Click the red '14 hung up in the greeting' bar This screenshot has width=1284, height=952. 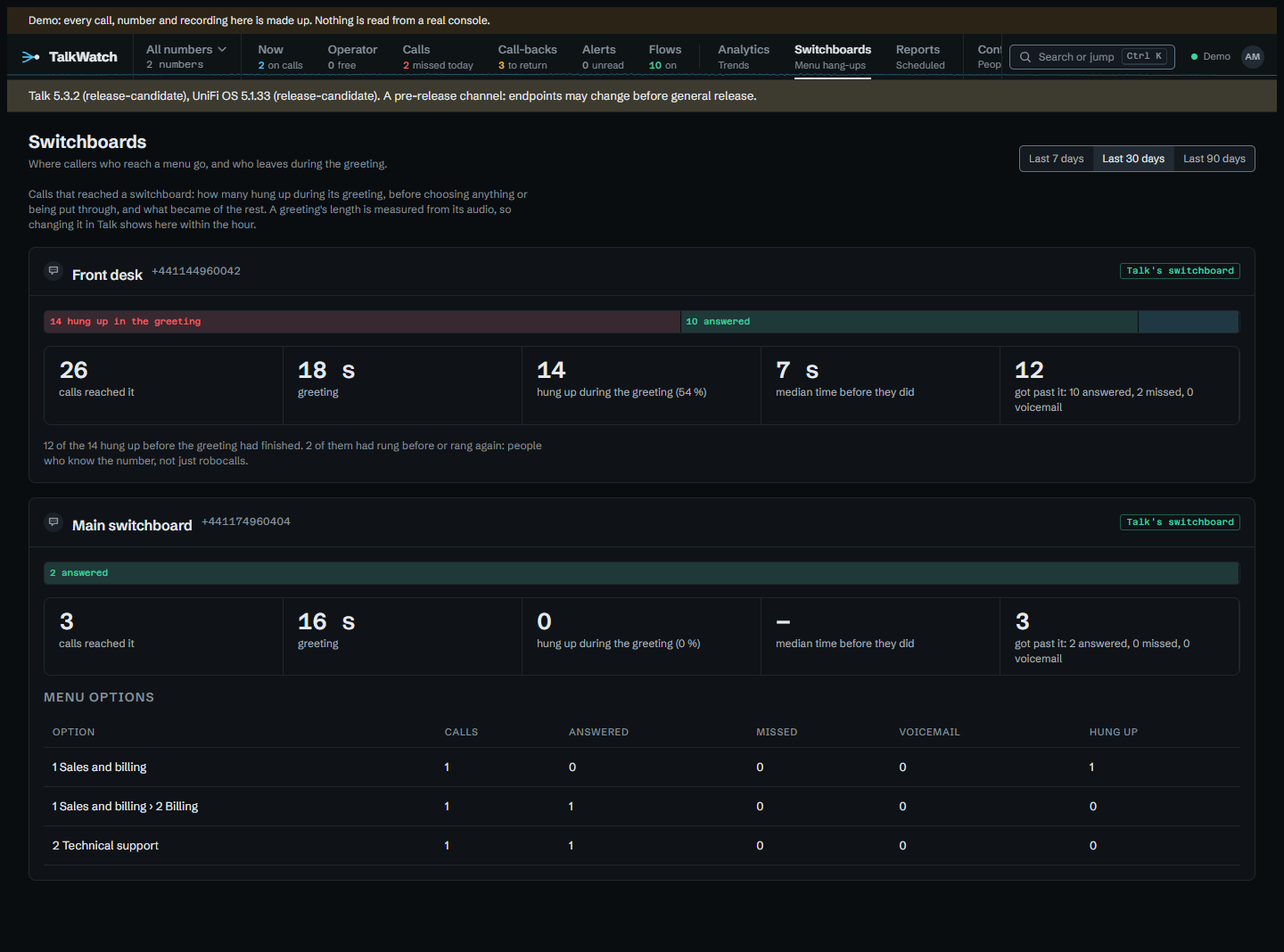click(362, 322)
